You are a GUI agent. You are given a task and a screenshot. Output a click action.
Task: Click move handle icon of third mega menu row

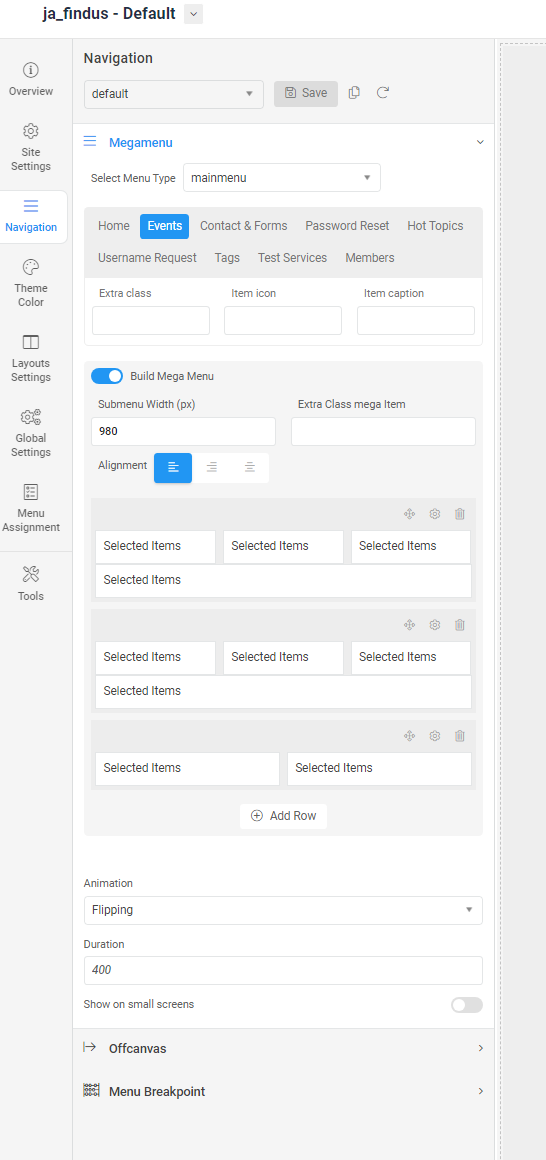tap(409, 735)
